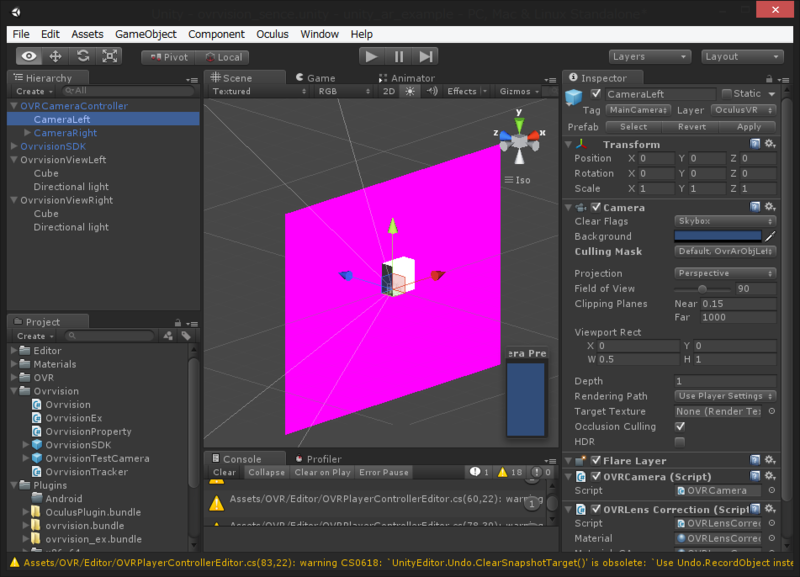Open the Component menu
The image size is (800, 577).
tap(216, 34)
